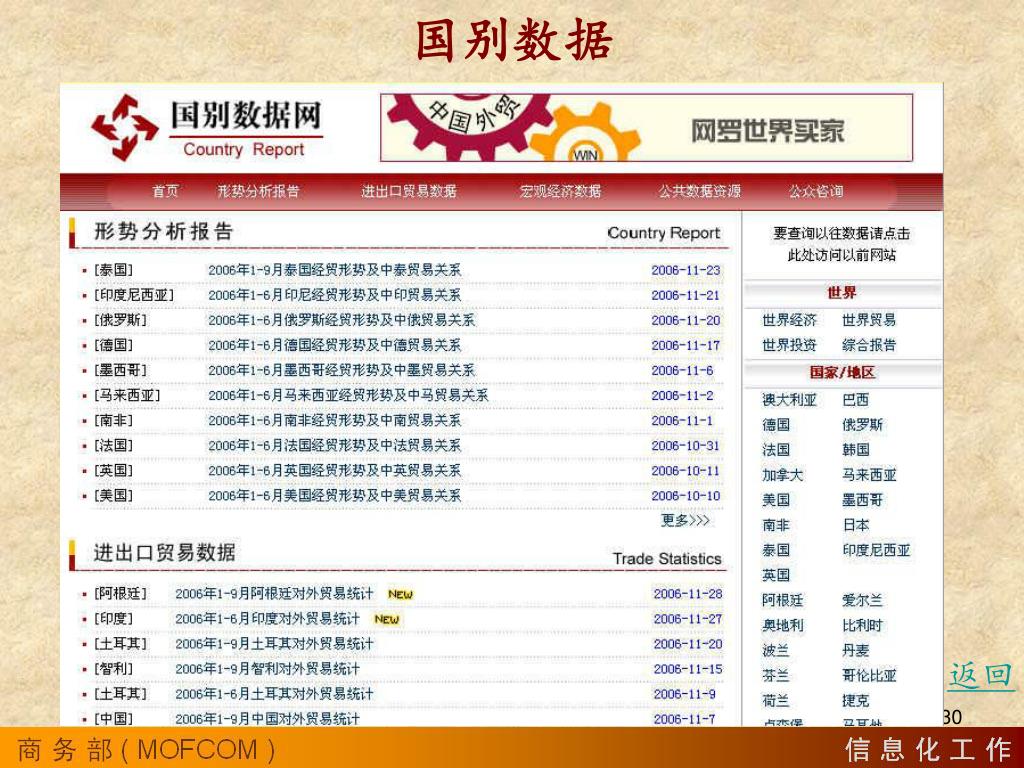Open 2006年1-9月阿根廷对外贸易统计 link
The height and width of the screenshot is (768, 1024).
point(274,594)
